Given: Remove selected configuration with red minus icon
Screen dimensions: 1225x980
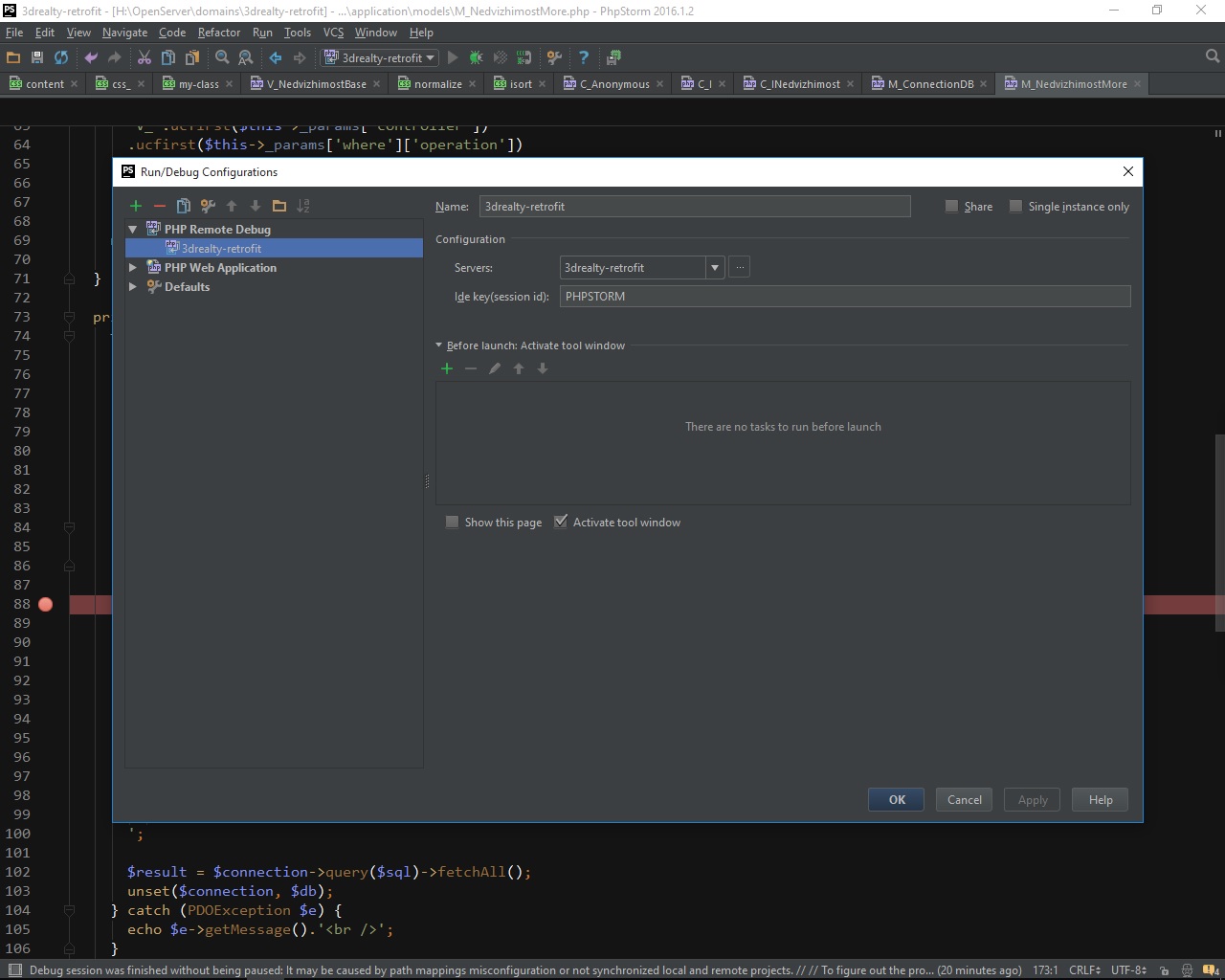Looking at the screenshot, I should pos(160,206).
